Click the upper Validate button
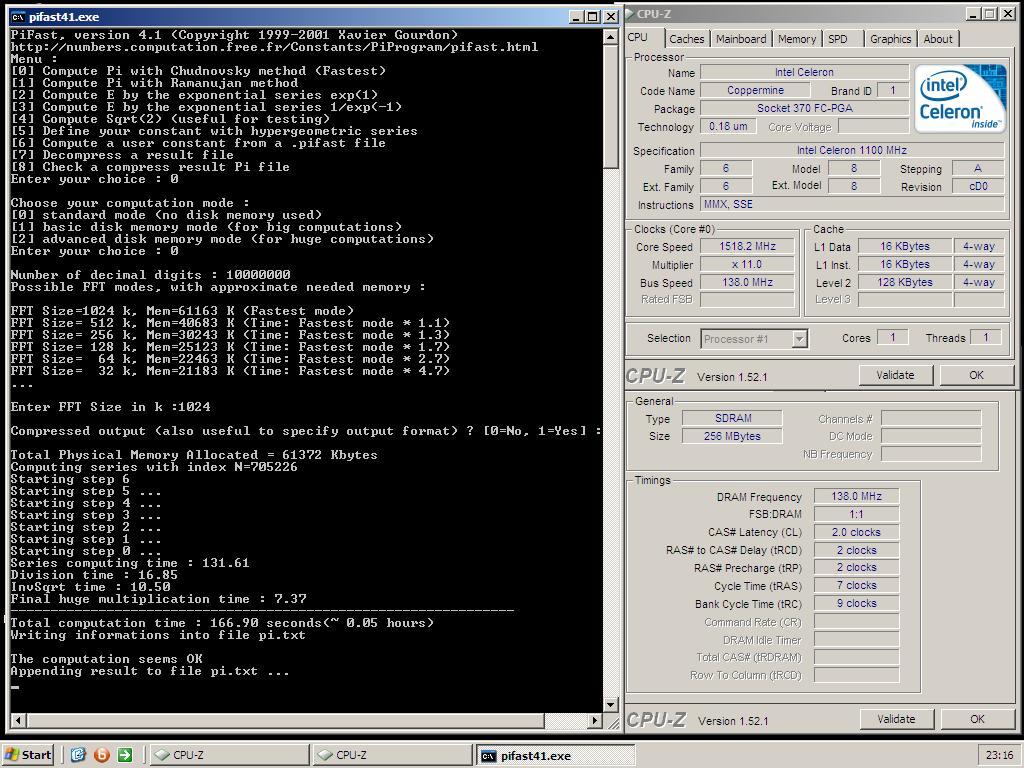The image size is (1024, 768). coord(895,375)
